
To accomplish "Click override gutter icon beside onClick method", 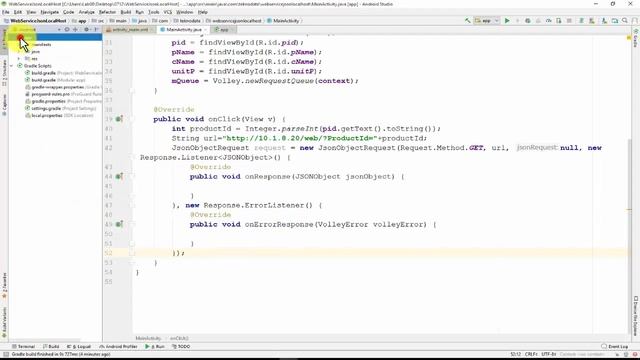I will [119, 119].
